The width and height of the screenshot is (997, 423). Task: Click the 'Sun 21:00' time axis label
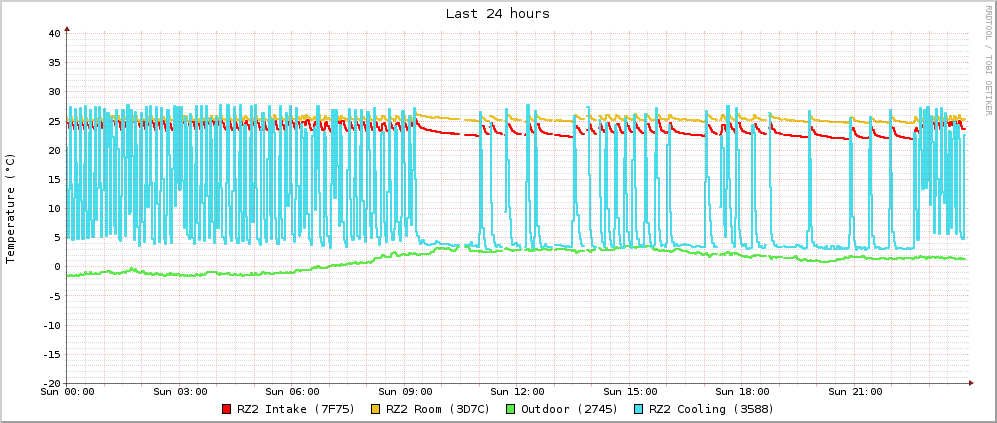click(855, 391)
